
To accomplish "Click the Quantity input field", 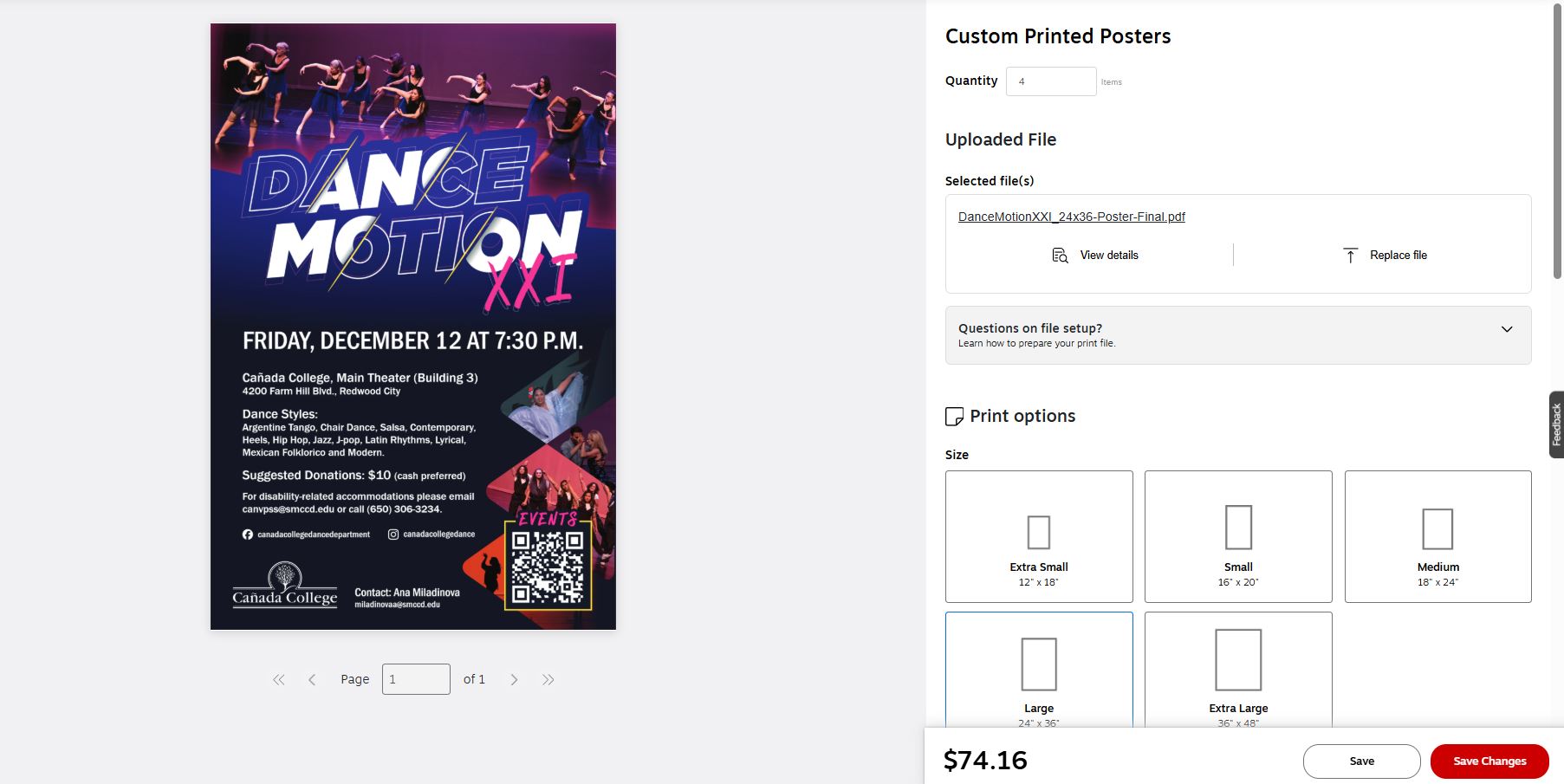I will click(1051, 81).
